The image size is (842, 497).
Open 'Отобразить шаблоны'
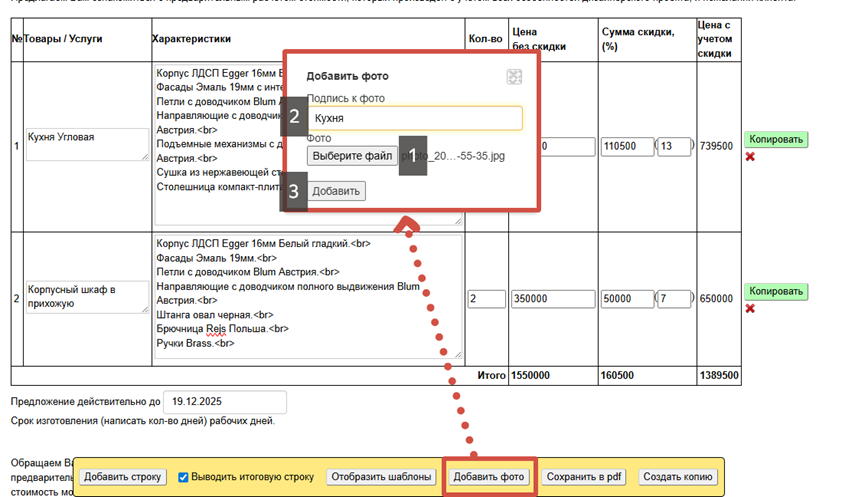(x=382, y=477)
